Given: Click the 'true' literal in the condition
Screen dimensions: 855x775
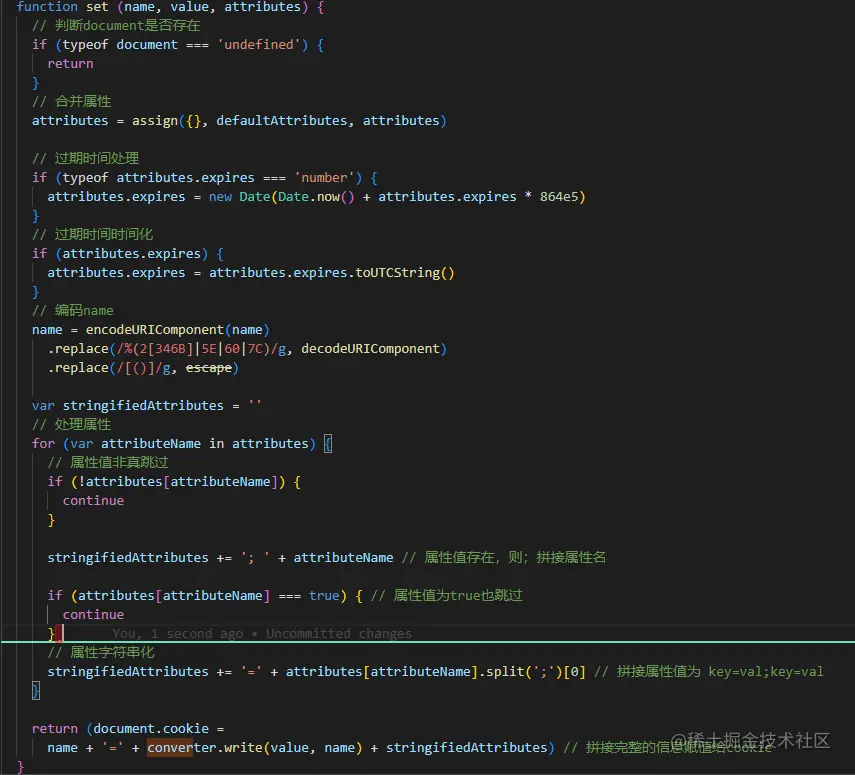Looking at the screenshot, I should pos(324,596).
